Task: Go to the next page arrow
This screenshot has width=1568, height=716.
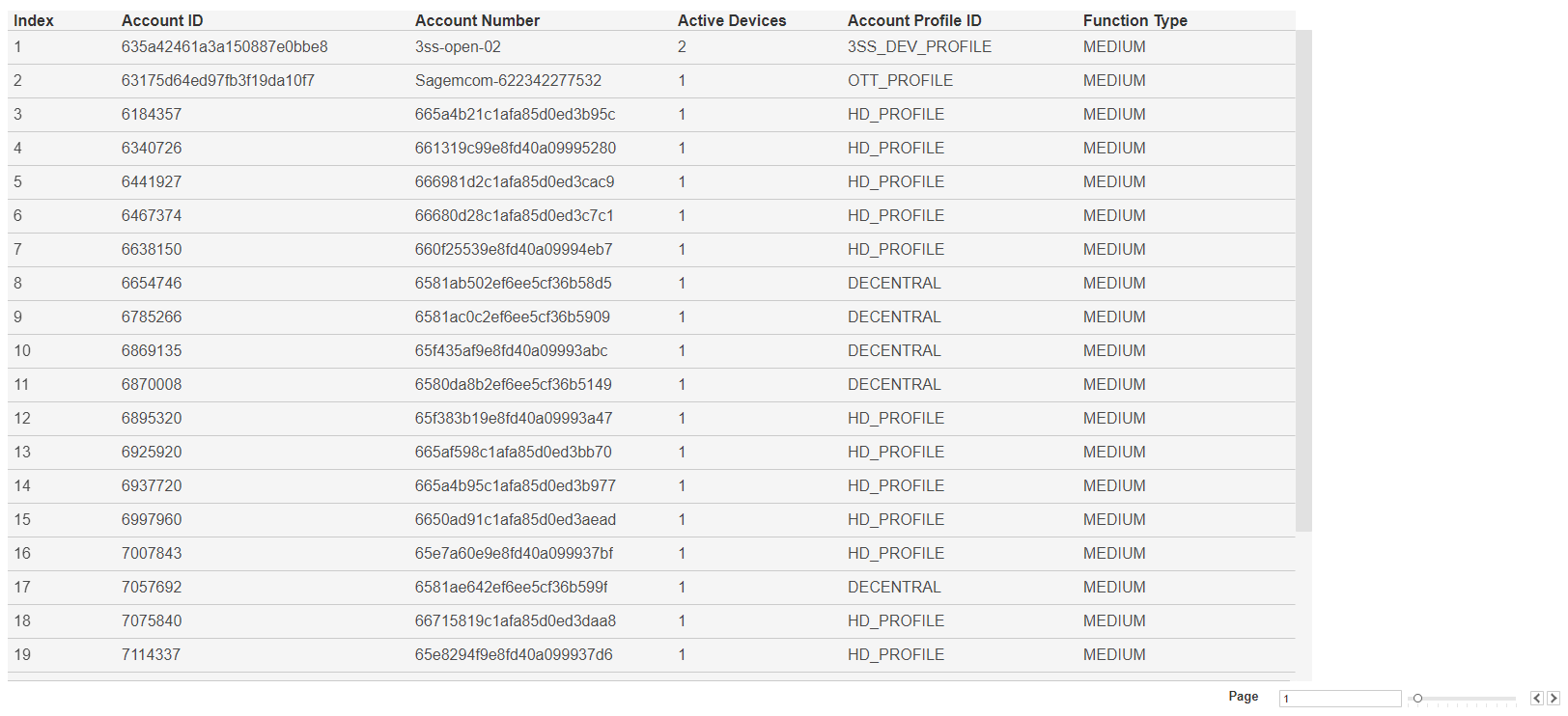Action: click(1554, 698)
